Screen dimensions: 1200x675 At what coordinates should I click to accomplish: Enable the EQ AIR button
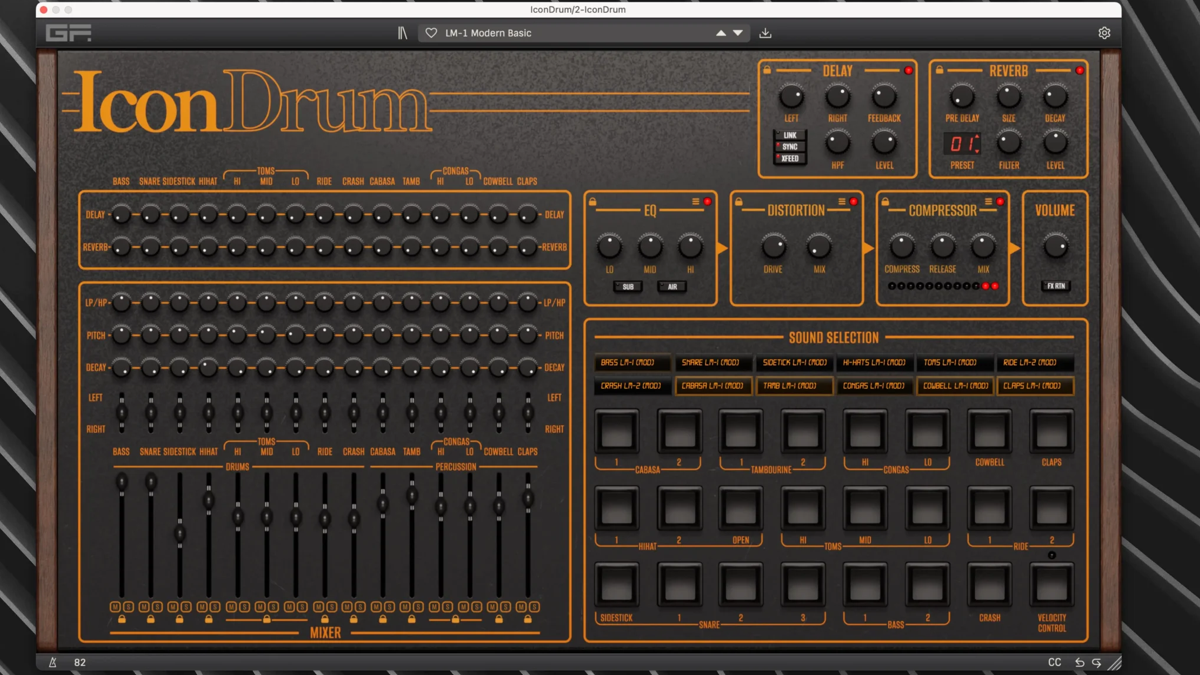point(672,287)
